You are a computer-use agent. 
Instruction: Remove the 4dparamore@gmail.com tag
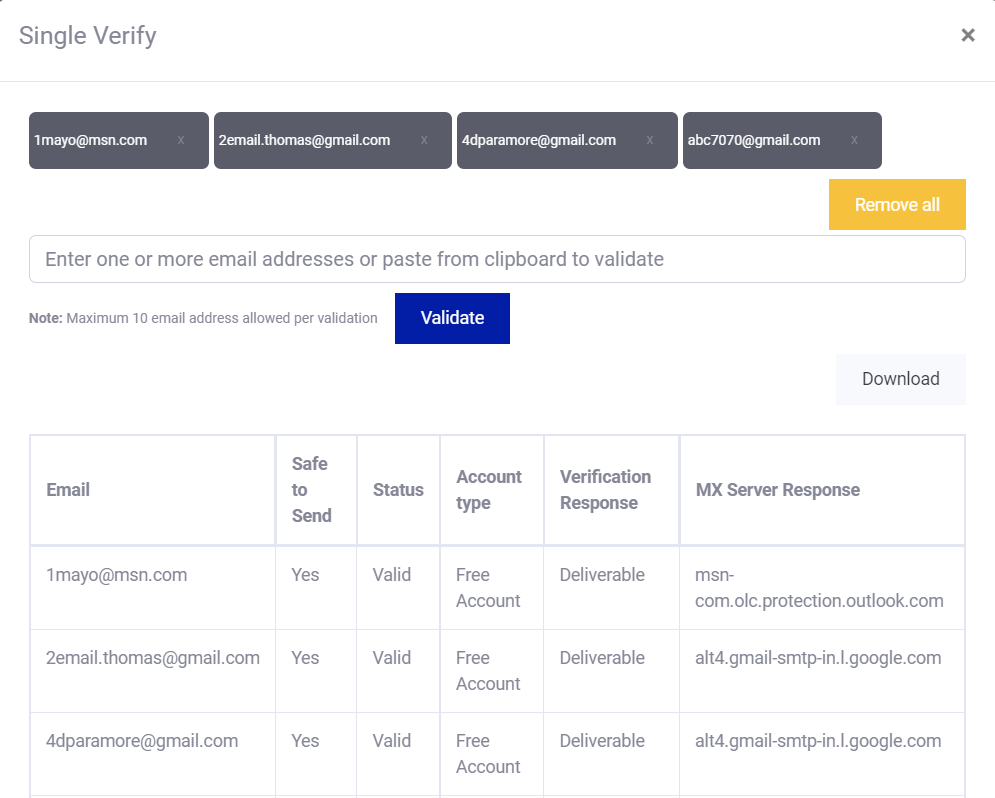pyautogui.click(x=650, y=140)
